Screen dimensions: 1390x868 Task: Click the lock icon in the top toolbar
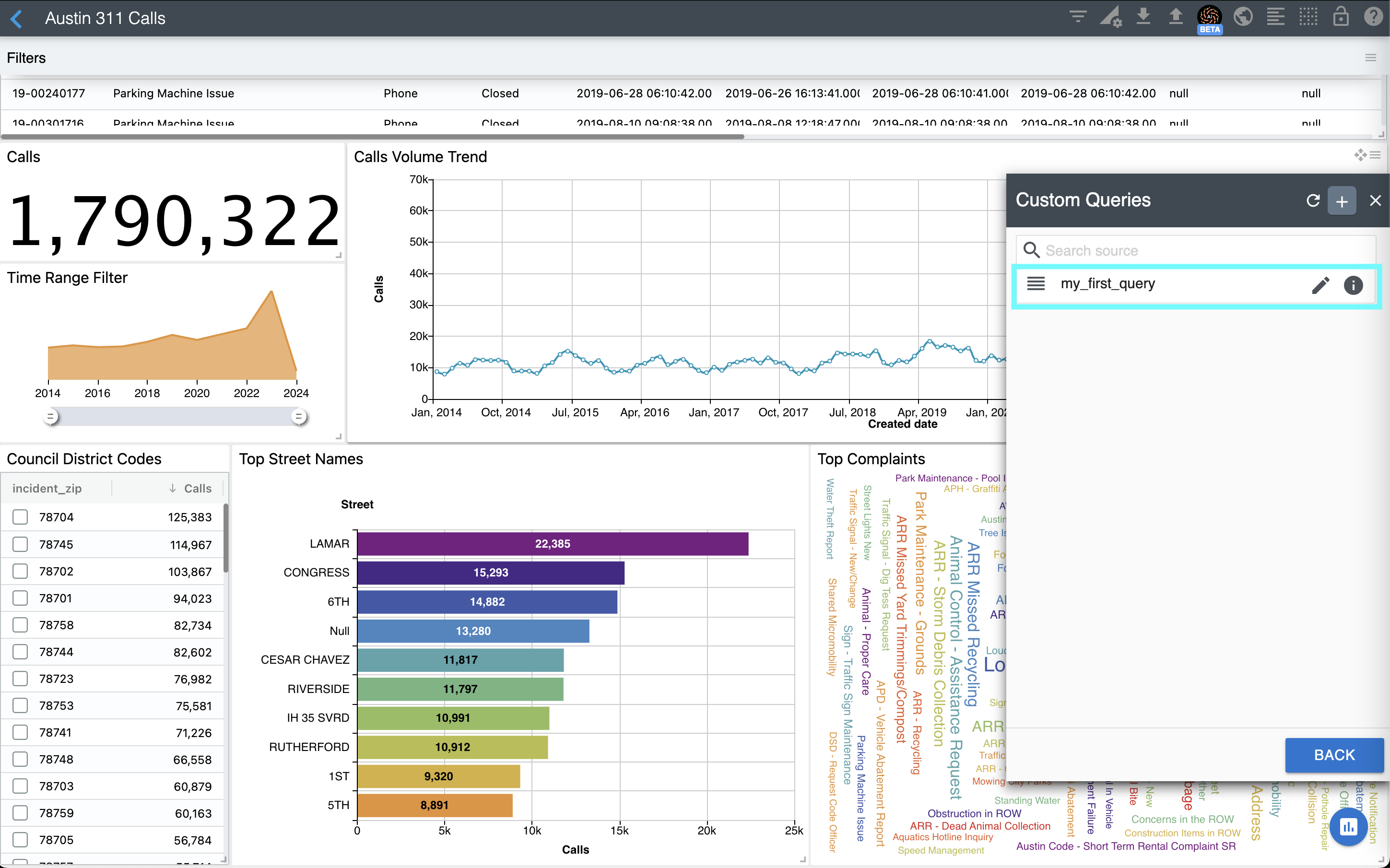point(1341,17)
